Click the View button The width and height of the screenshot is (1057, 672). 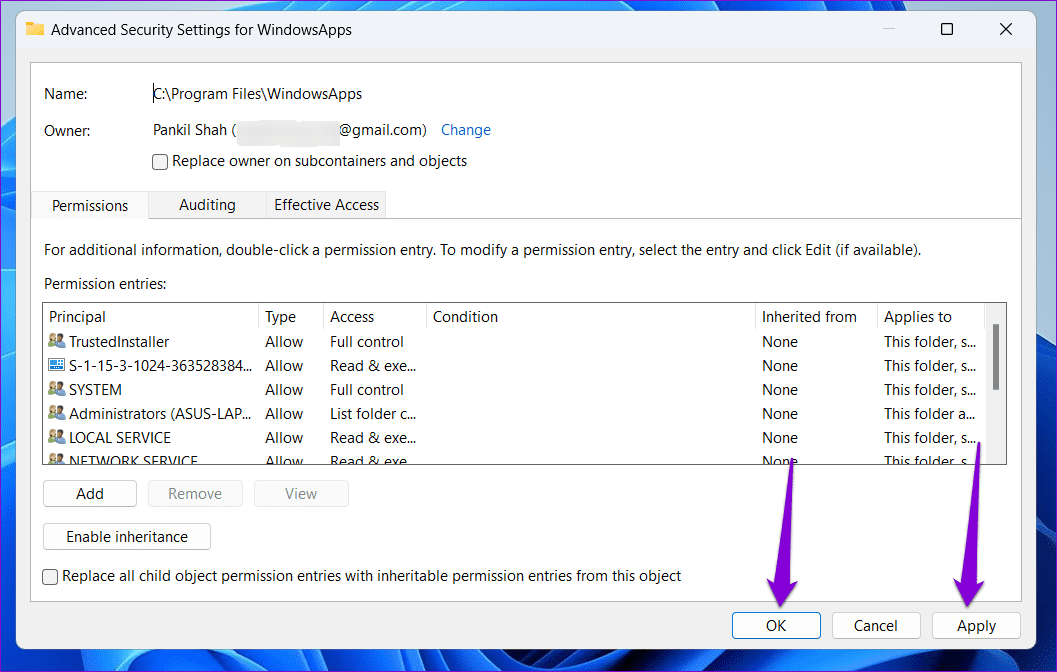click(301, 493)
